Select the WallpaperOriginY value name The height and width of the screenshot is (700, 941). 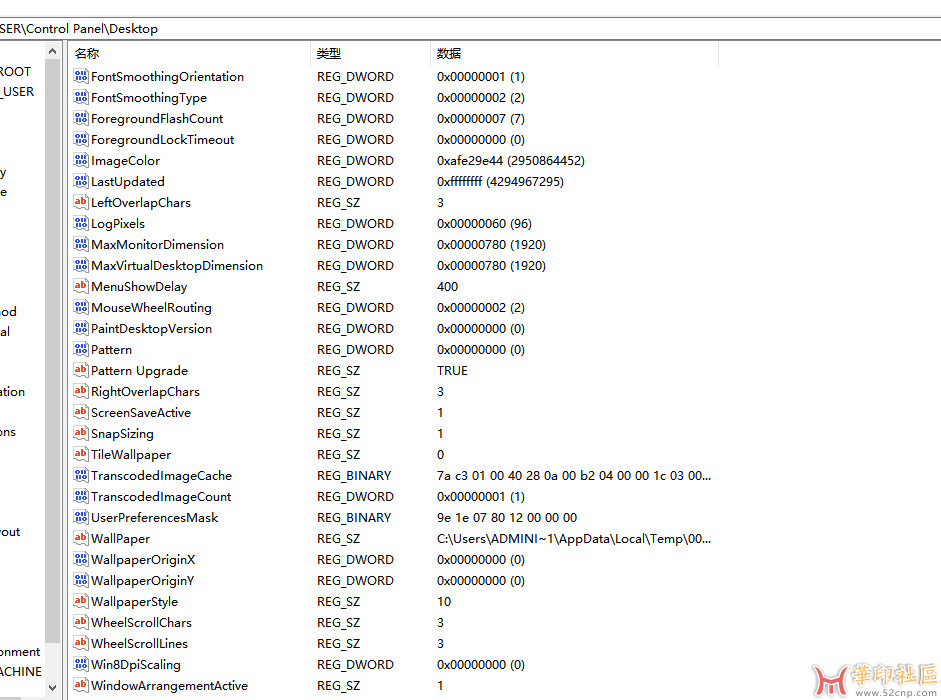143,581
